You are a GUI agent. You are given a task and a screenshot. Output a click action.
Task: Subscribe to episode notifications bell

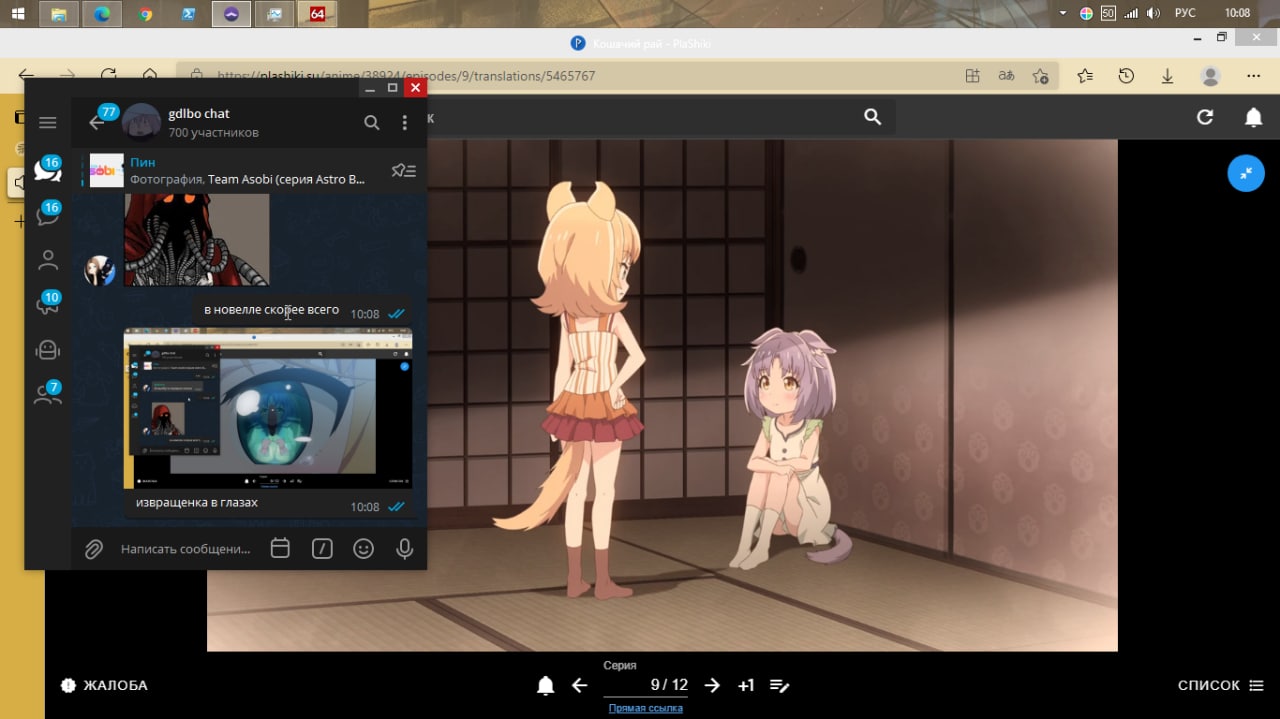(x=545, y=685)
